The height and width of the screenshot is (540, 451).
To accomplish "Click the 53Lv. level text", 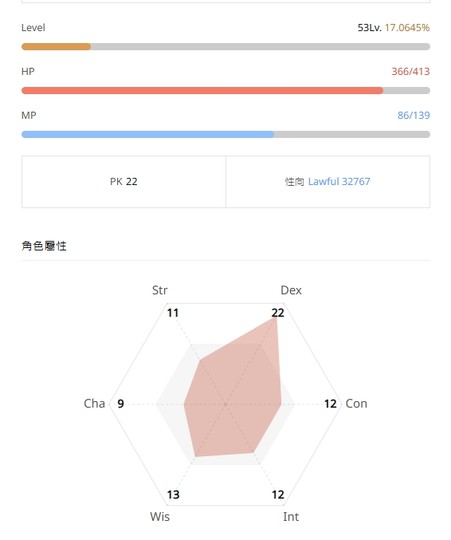I will (369, 28).
